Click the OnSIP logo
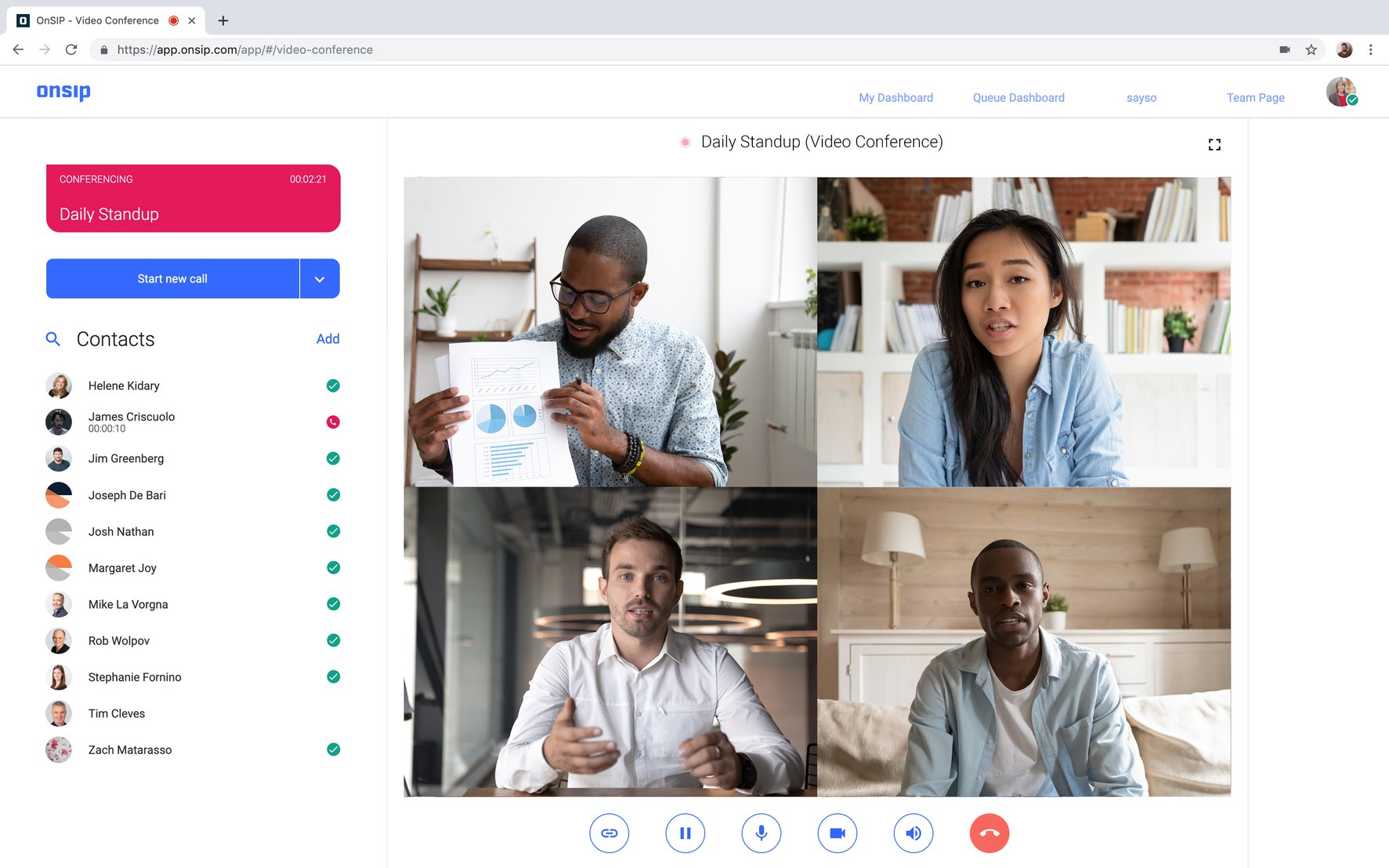The width and height of the screenshot is (1389, 868). point(63,92)
